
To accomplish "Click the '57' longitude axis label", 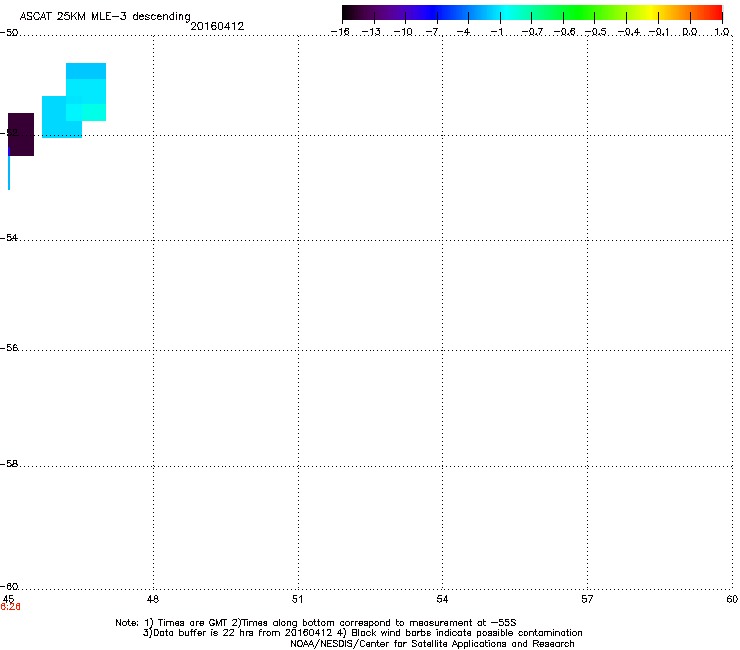I will pyautogui.click(x=587, y=599).
